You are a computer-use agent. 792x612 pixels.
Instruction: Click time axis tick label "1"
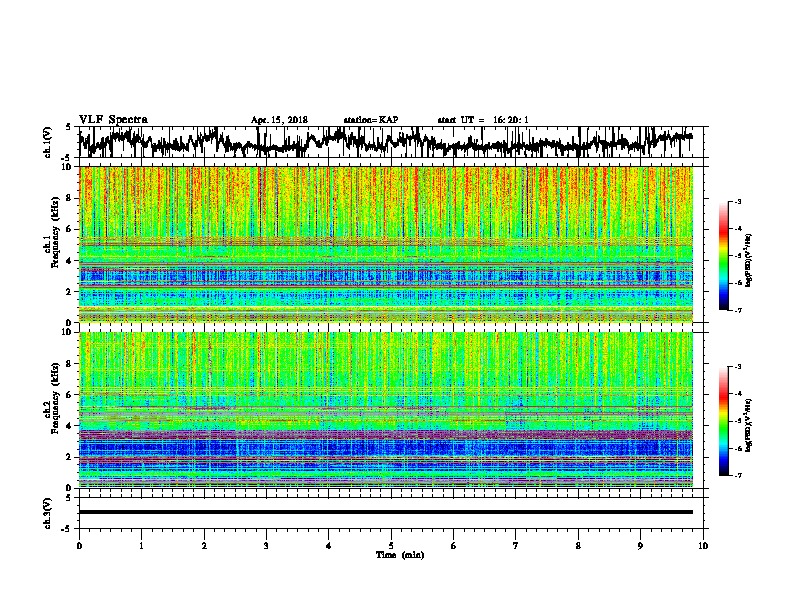141,546
